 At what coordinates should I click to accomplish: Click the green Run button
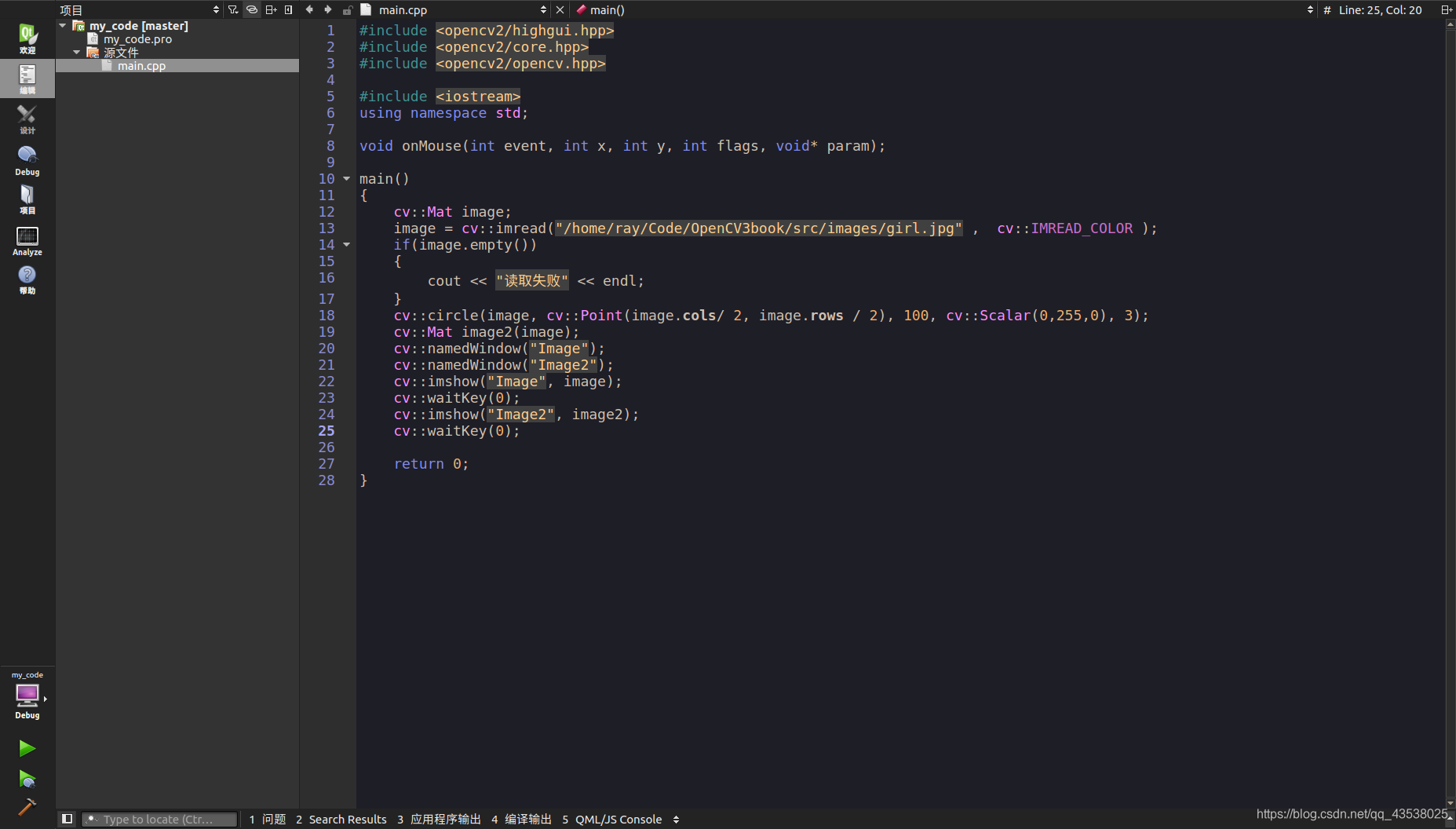click(27, 748)
